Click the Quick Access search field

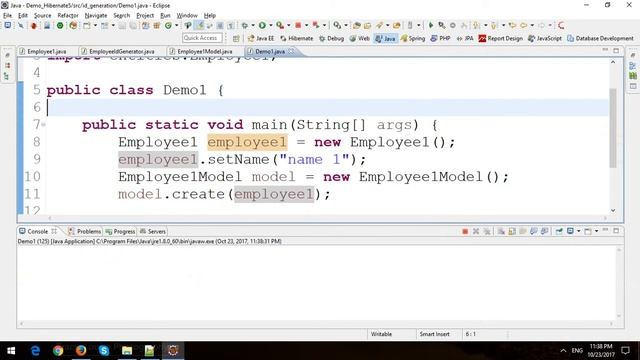pyautogui.click(x=202, y=38)
